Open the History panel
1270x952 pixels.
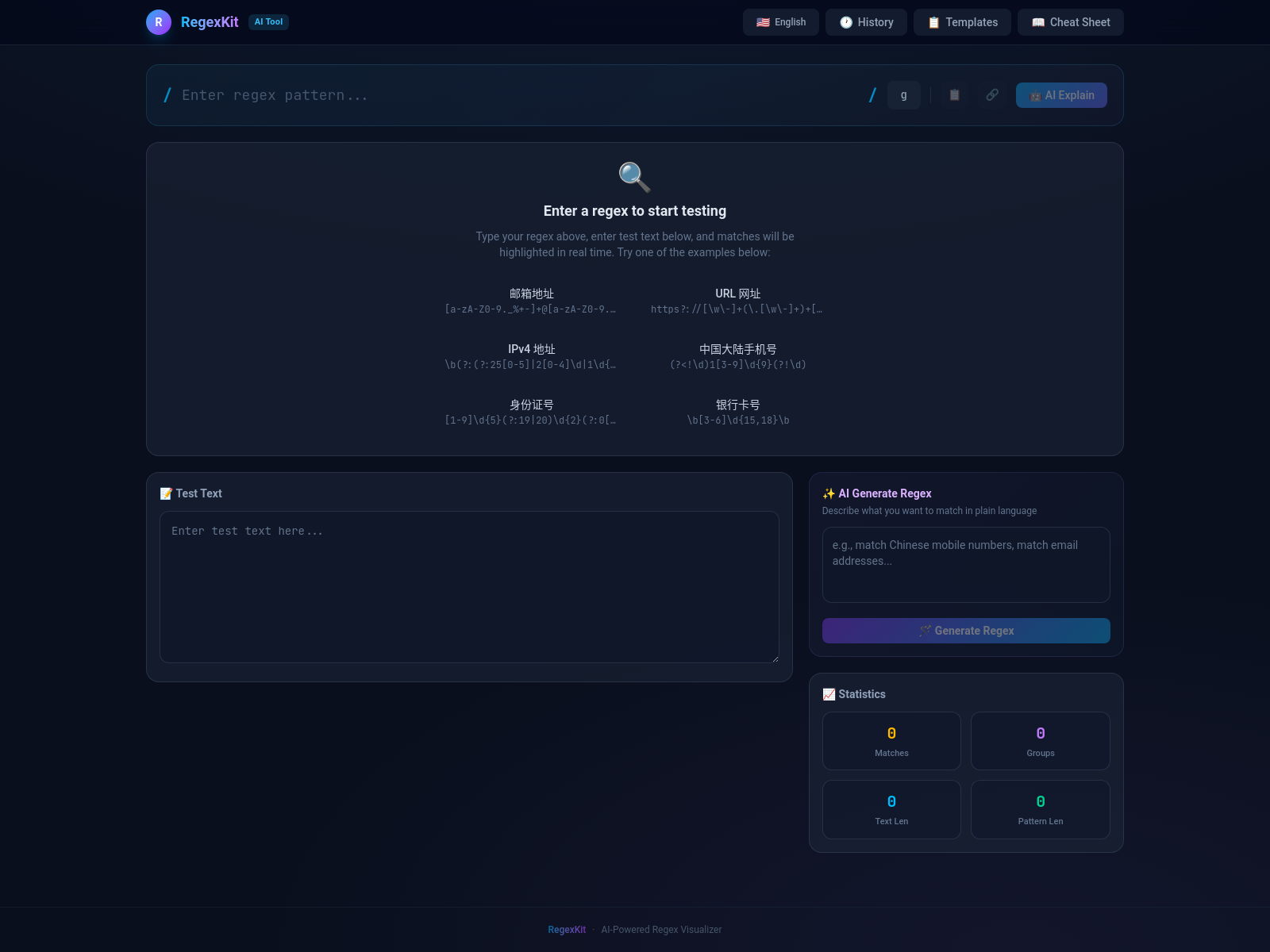point(866,22)
